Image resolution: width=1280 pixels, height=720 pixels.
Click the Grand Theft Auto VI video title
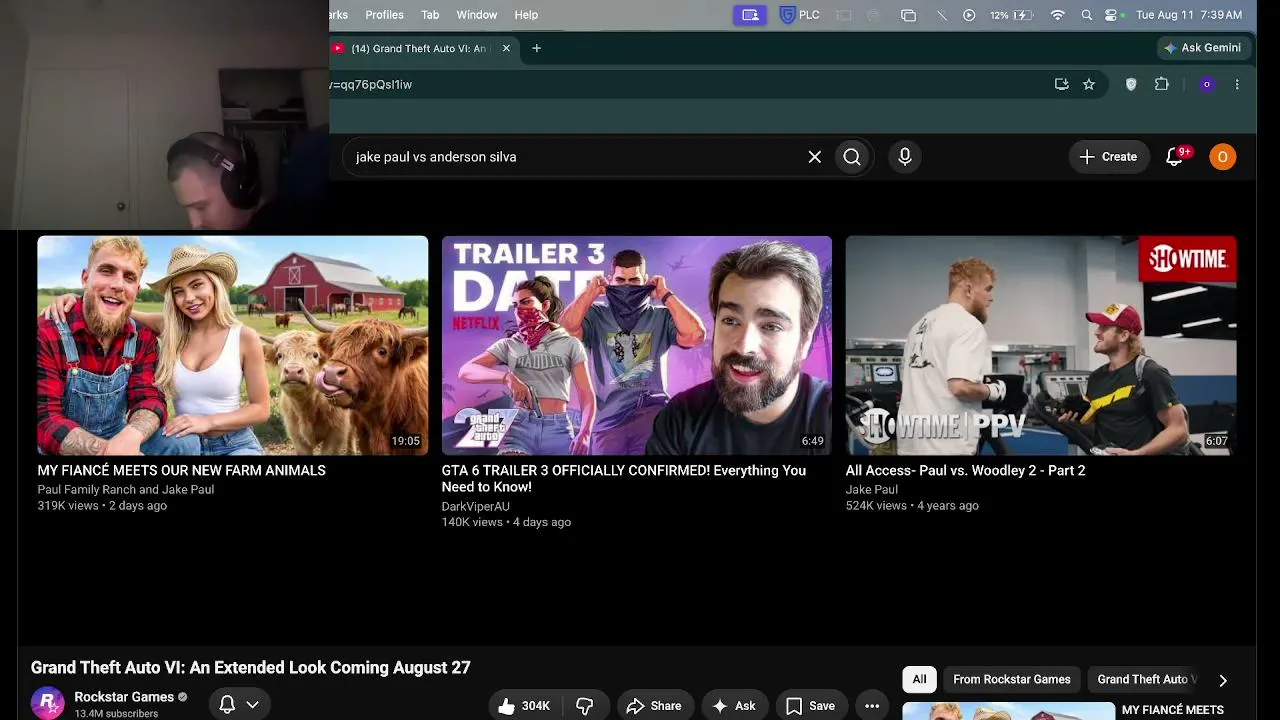point(251,668)
